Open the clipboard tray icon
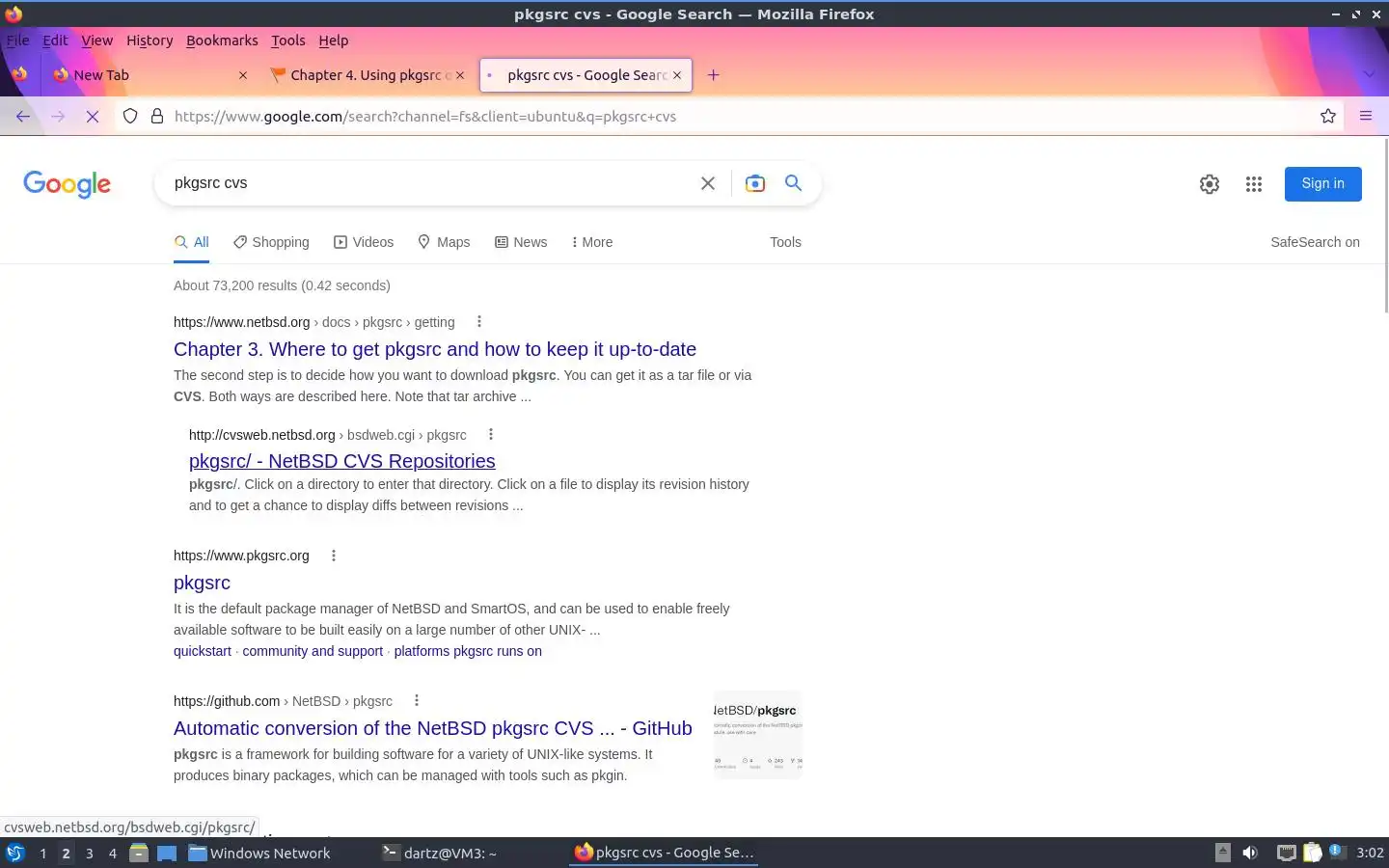The width and height of the screenshot is (1389, 868). click(1313, 853)
